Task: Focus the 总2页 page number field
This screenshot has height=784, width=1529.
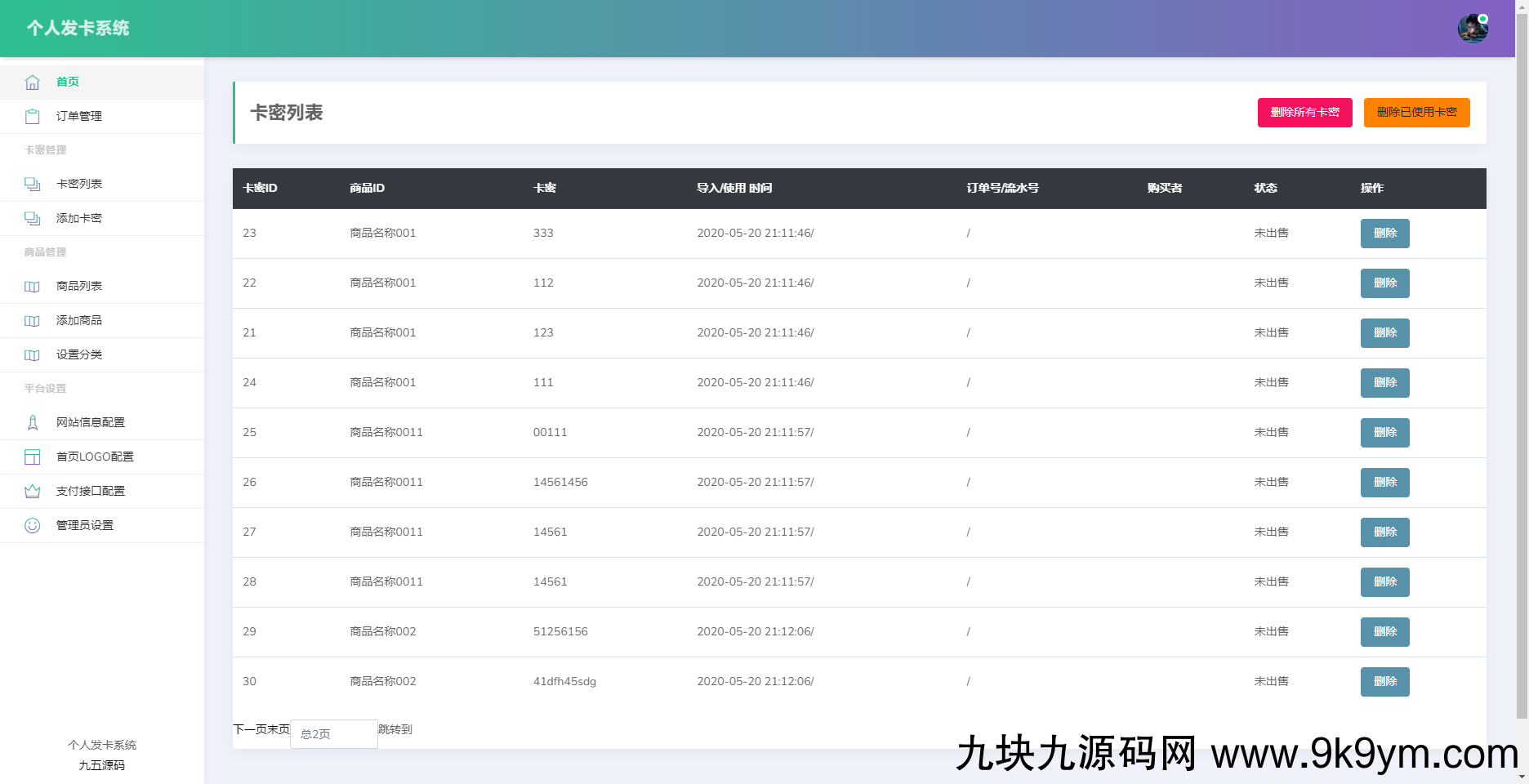Action: click(333, 734)
